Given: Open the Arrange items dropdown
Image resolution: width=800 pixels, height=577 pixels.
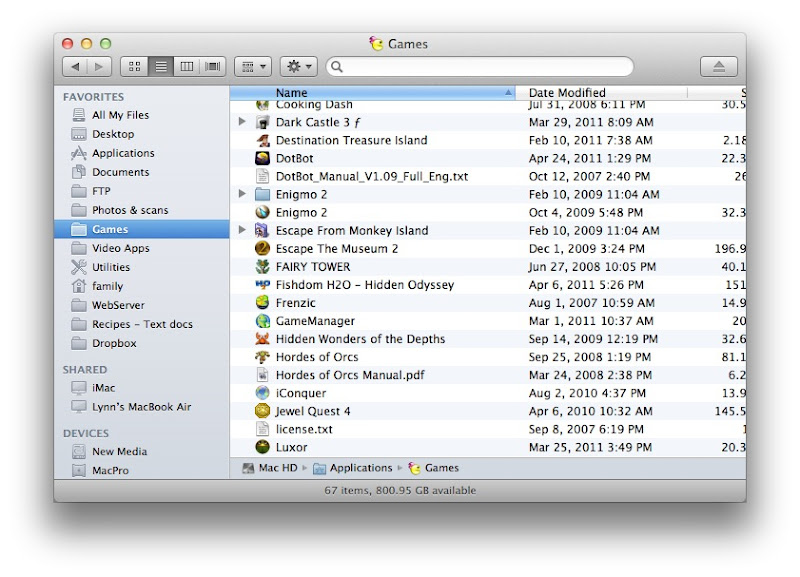Looking at the screenshot, I should (252, 67).
